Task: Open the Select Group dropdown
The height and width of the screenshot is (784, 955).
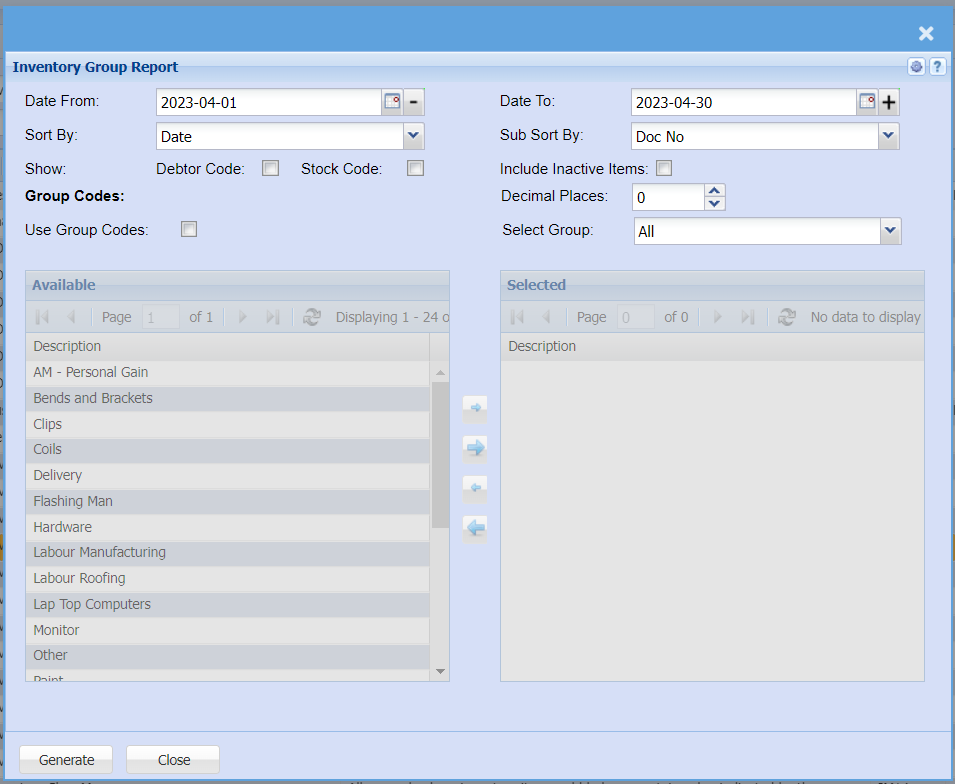Action: 890,231
